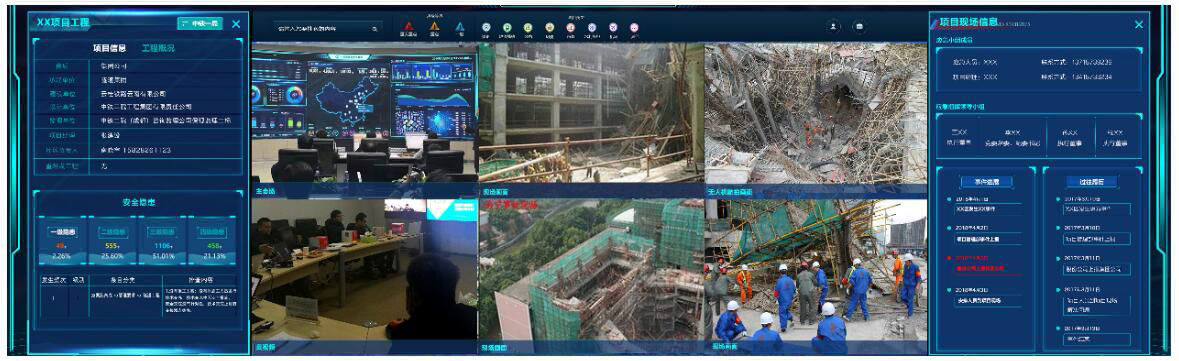Click the red major-risk warning triangle icon
This screenshot has width=1179, height=361.
[408, 26]
